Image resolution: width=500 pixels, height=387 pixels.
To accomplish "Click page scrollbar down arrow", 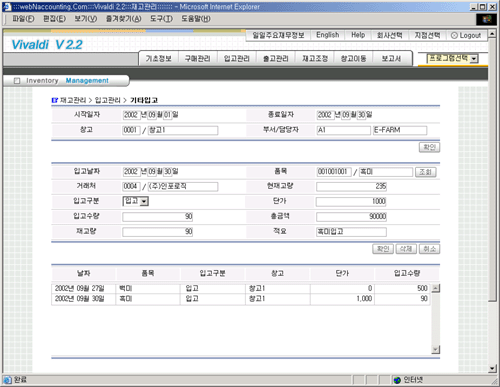I will [x=492, y=369].
